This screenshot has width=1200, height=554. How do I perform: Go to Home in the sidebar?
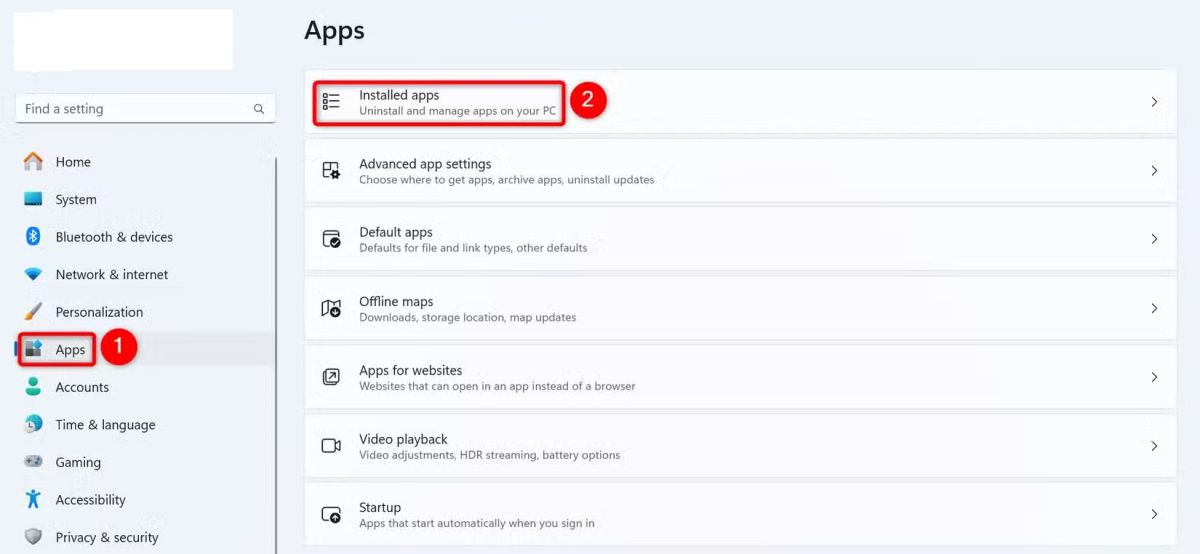click(72, 162)
